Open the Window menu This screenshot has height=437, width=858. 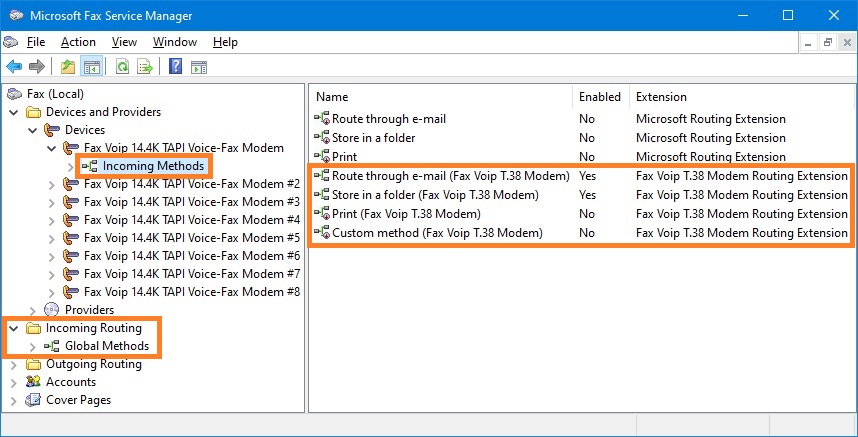point(175,42)
